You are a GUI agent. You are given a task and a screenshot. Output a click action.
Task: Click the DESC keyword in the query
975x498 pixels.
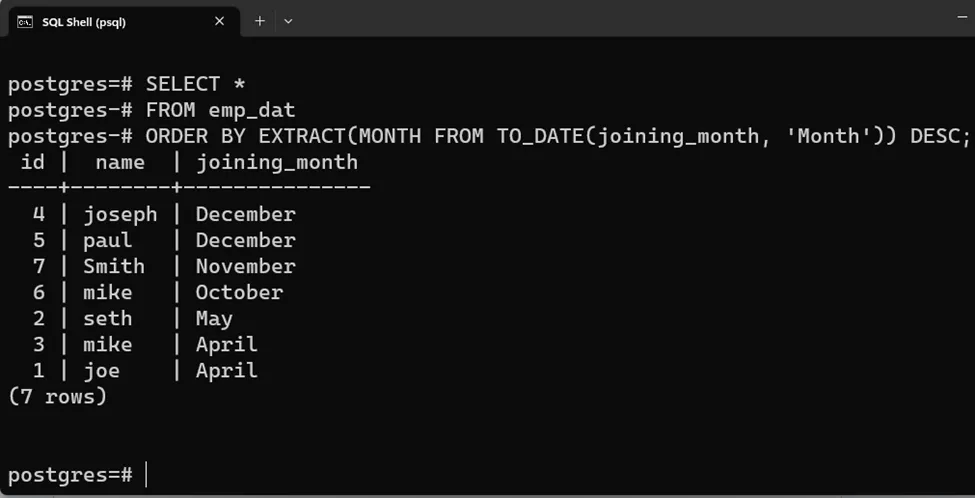point(935,136)
